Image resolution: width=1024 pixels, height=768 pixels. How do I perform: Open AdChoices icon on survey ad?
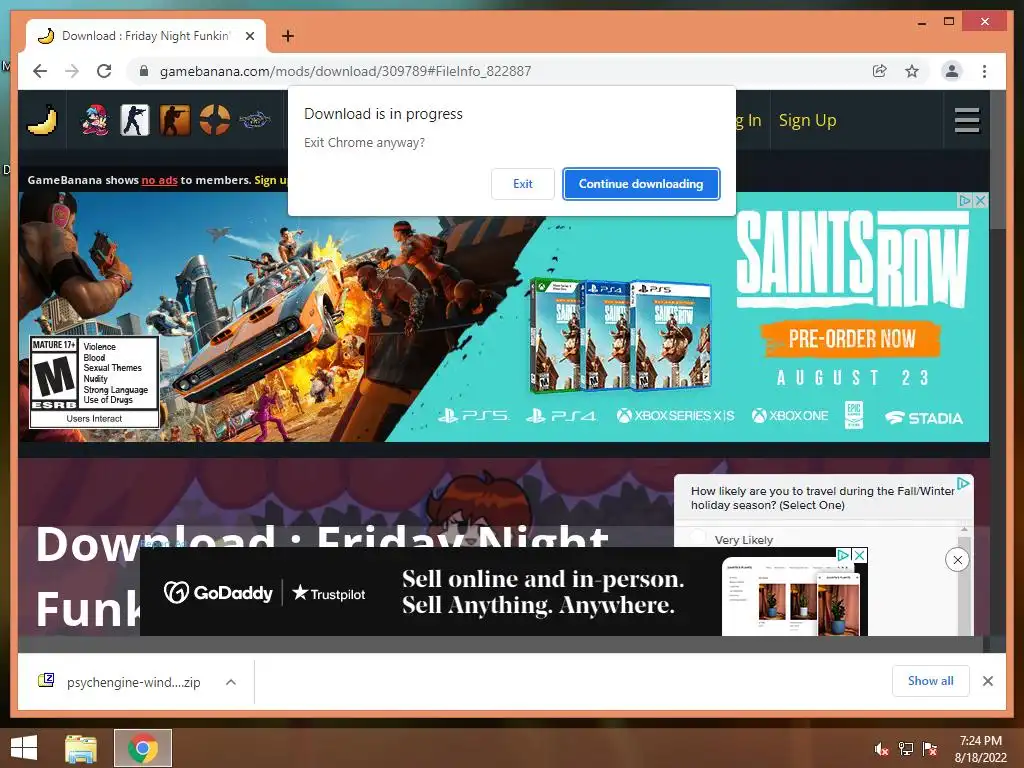[x=963, y=484]
